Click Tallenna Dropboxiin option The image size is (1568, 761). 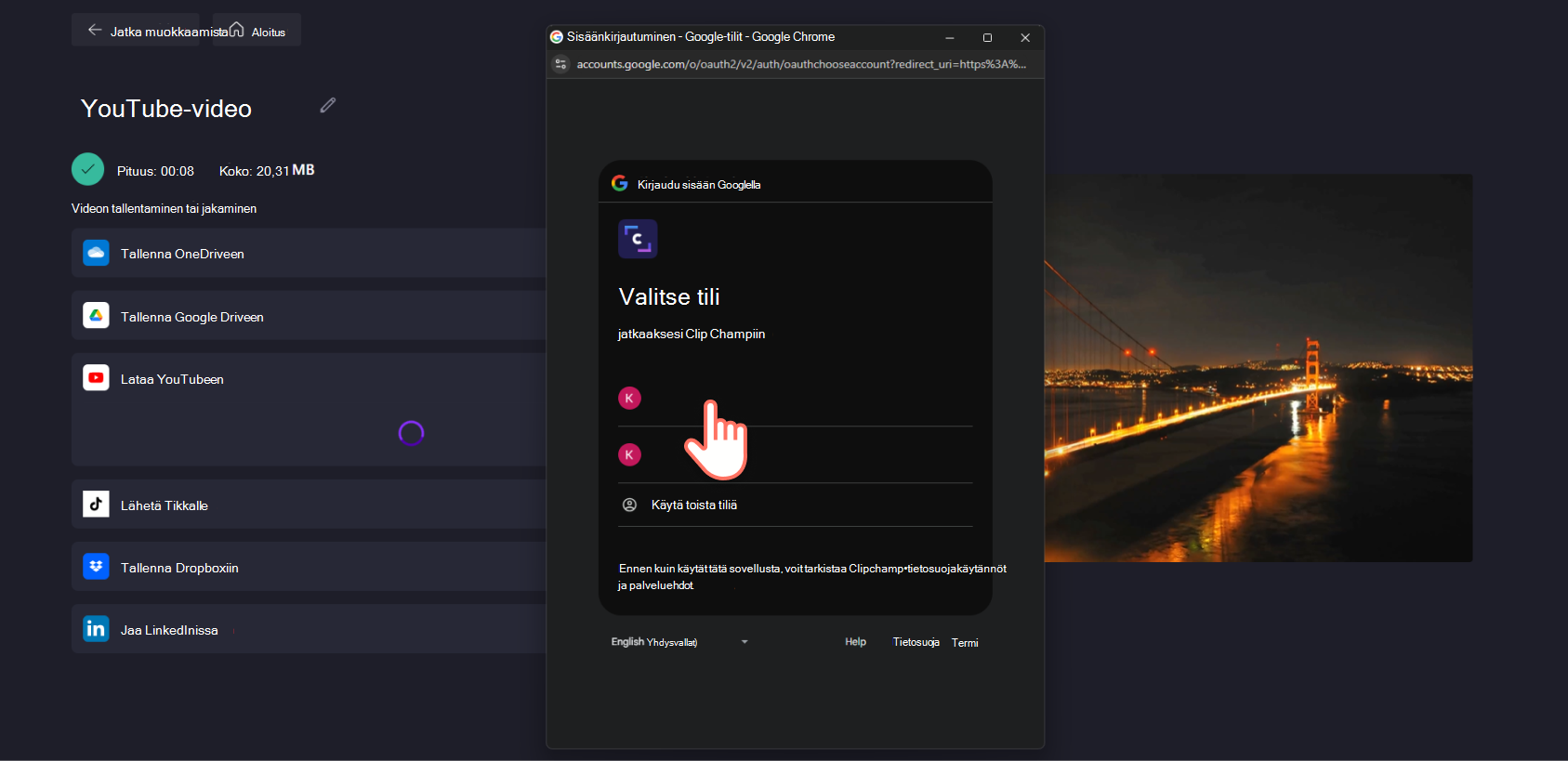tap(309, 567)
